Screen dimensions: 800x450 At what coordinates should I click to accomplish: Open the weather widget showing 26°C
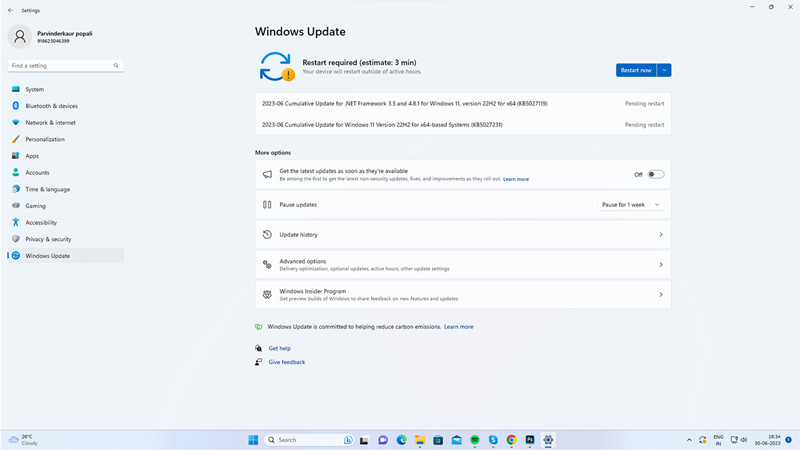23,440
